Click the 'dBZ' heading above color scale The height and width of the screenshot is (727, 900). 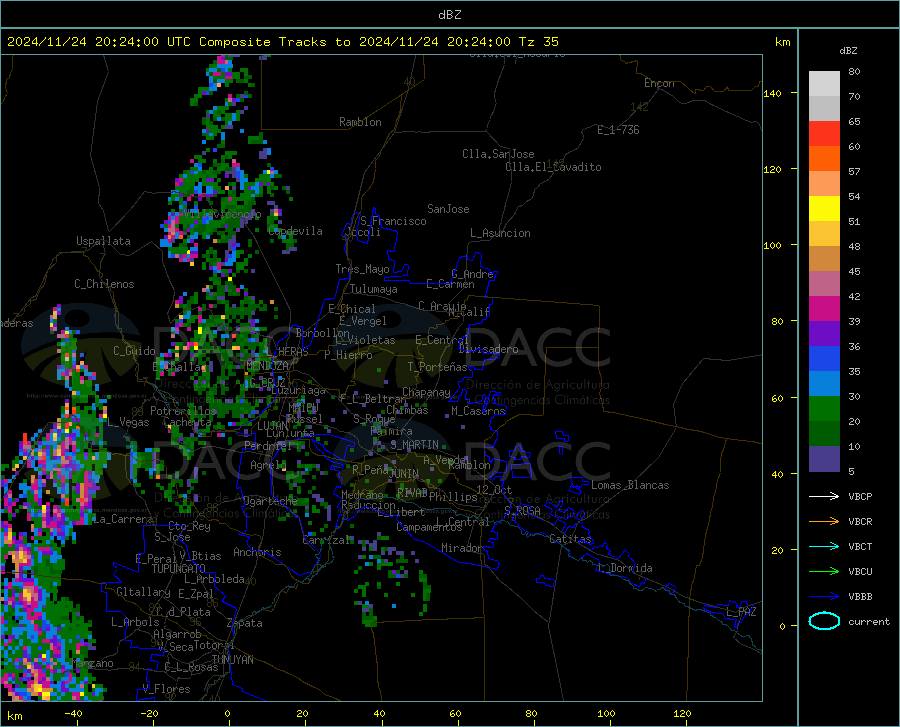848,50
